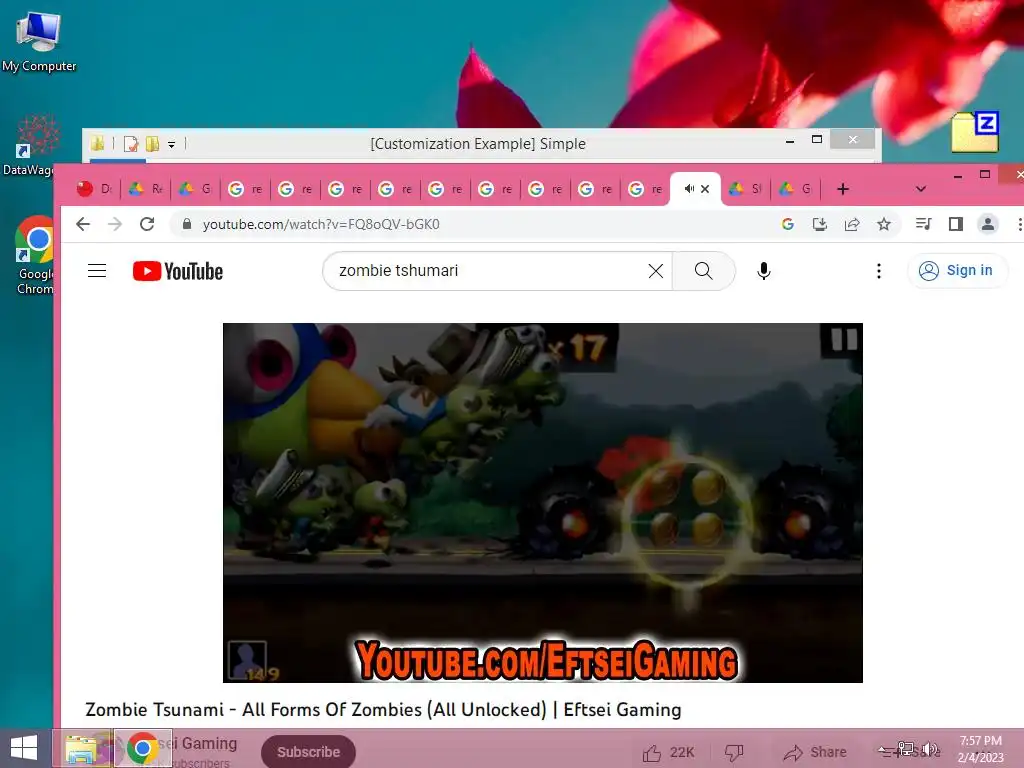
Task: Pause the video by clicking the player
Action: click(543, 503)
